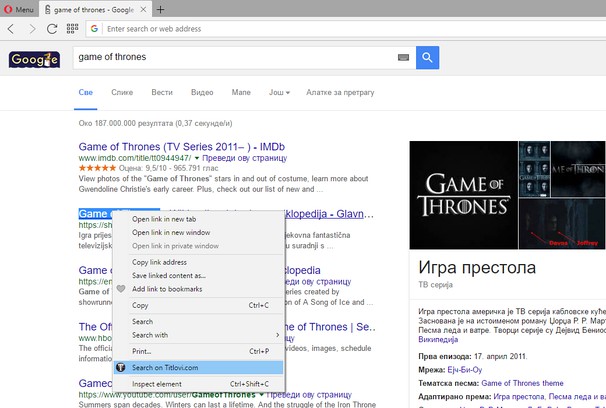
Task: Choose Search on Titlovi.com
Action: pyautogui.click(x=199, y=367)
